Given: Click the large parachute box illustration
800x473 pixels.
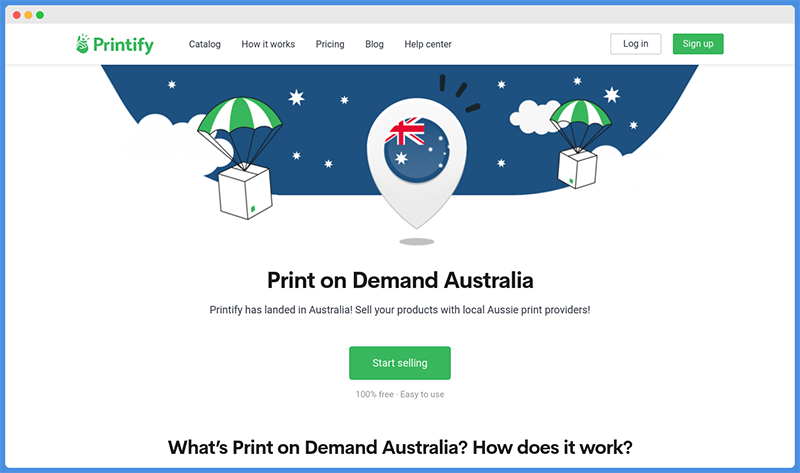Looking at the screenshot, I should (x=240, y=158).
